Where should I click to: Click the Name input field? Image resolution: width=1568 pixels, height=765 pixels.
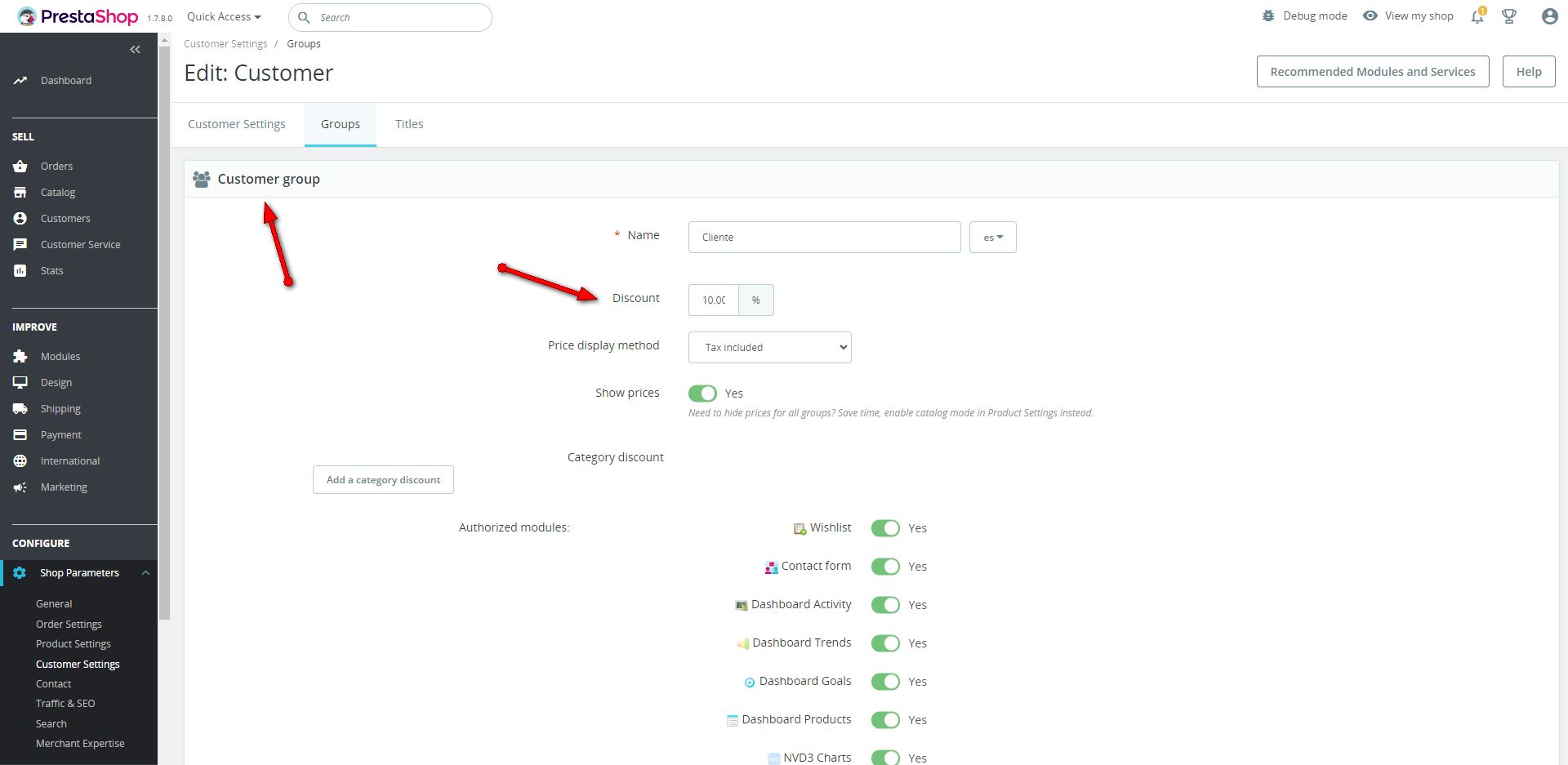(825, 238)
